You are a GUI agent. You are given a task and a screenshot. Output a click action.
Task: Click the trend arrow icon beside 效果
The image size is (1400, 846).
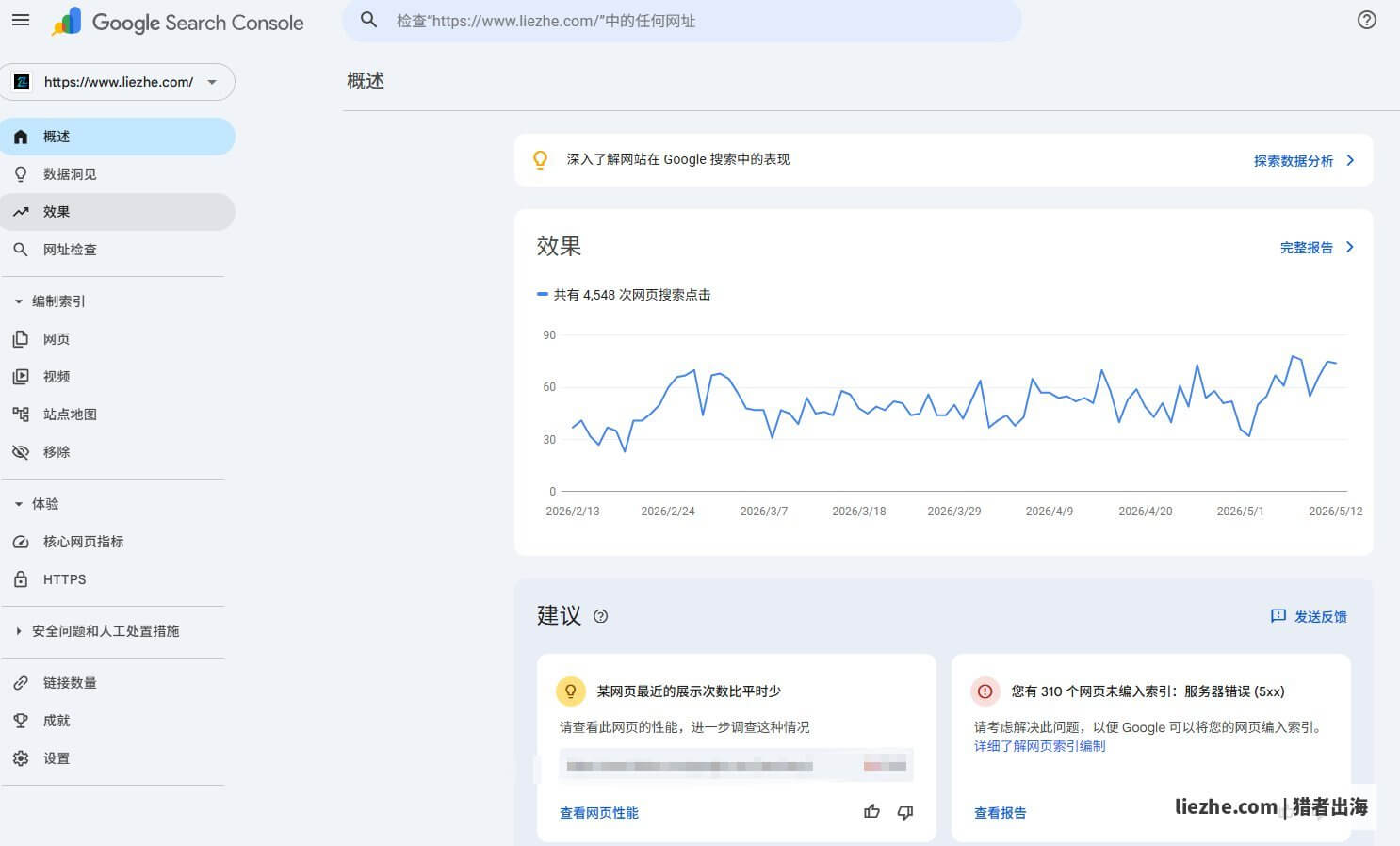[21, 212]
